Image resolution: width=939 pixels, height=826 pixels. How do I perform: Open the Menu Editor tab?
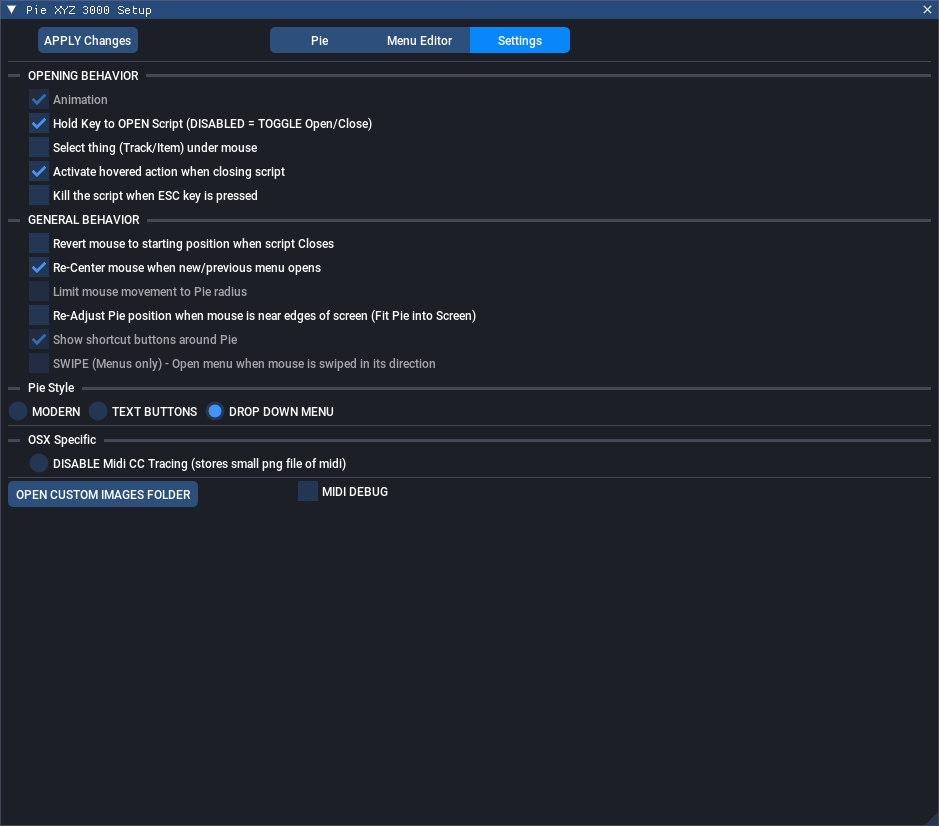(419, 40)
